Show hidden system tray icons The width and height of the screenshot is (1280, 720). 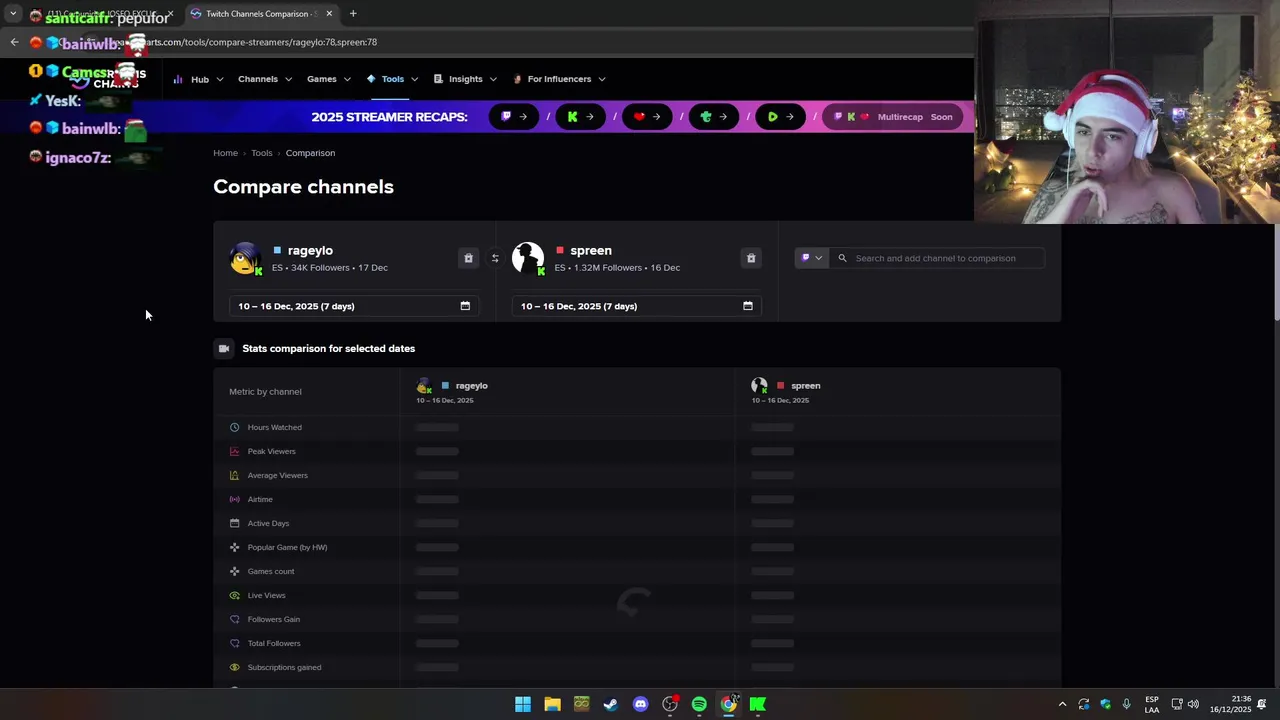1062,704
